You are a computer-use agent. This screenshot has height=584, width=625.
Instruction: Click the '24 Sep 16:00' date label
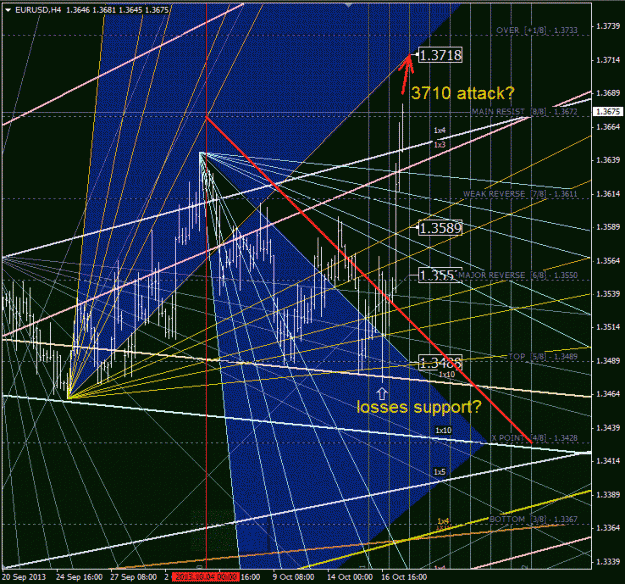[x=79, y=577]
